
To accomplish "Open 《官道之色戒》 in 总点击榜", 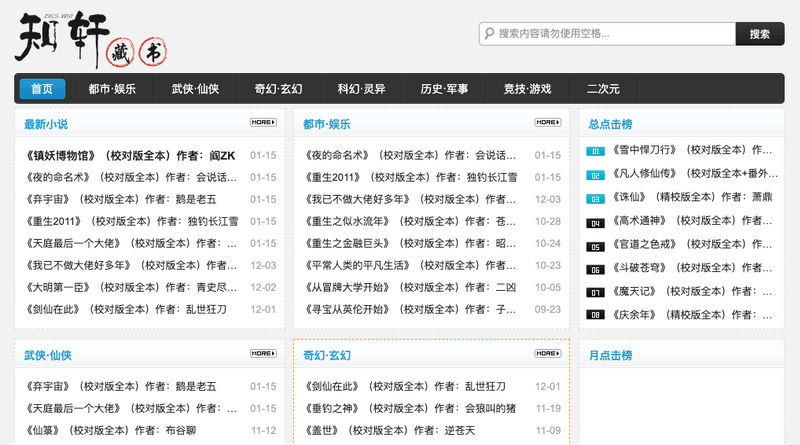I will click(692, 244).
